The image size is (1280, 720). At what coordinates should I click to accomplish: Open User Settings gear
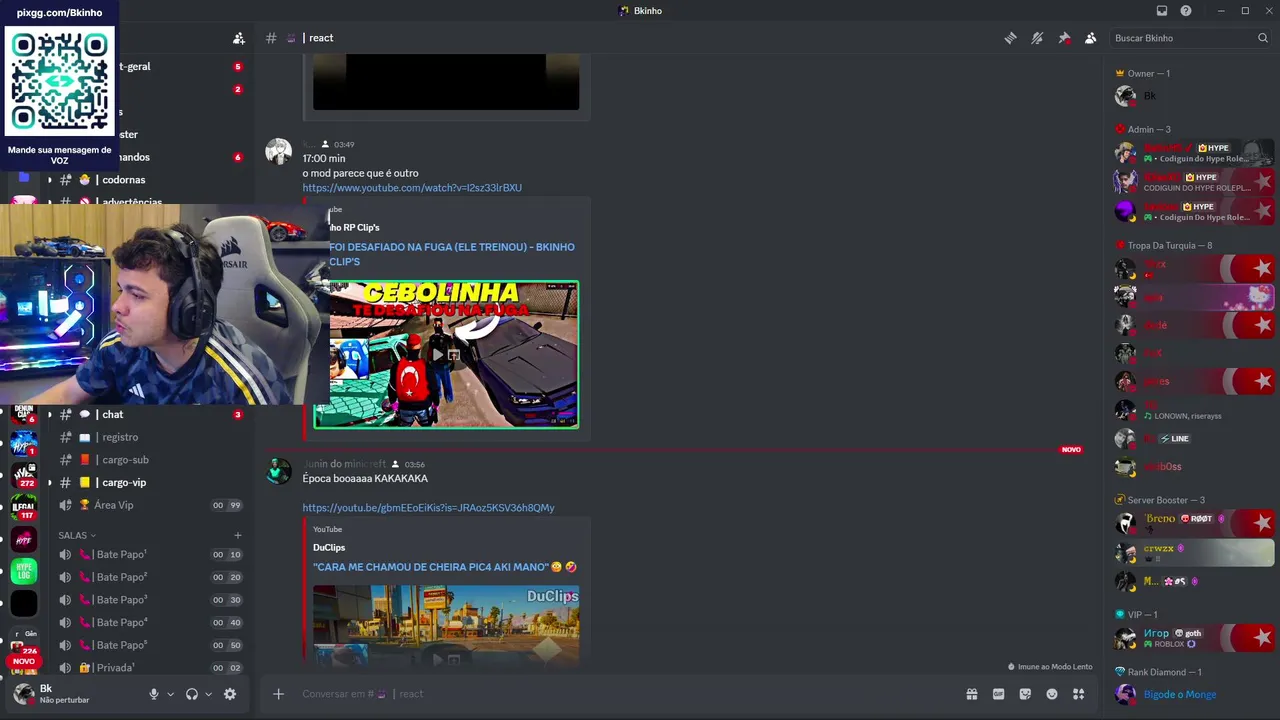[230, 694]
